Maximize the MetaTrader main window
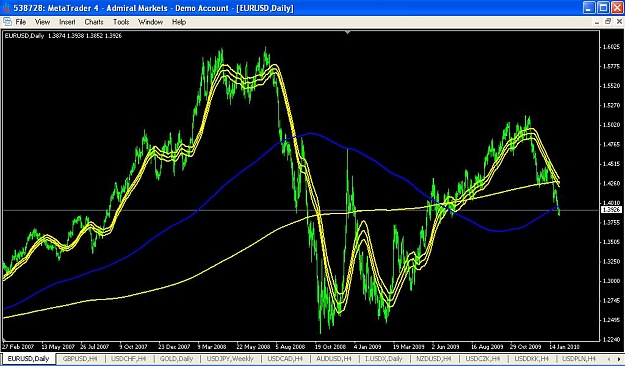 [x=604, y=8]
